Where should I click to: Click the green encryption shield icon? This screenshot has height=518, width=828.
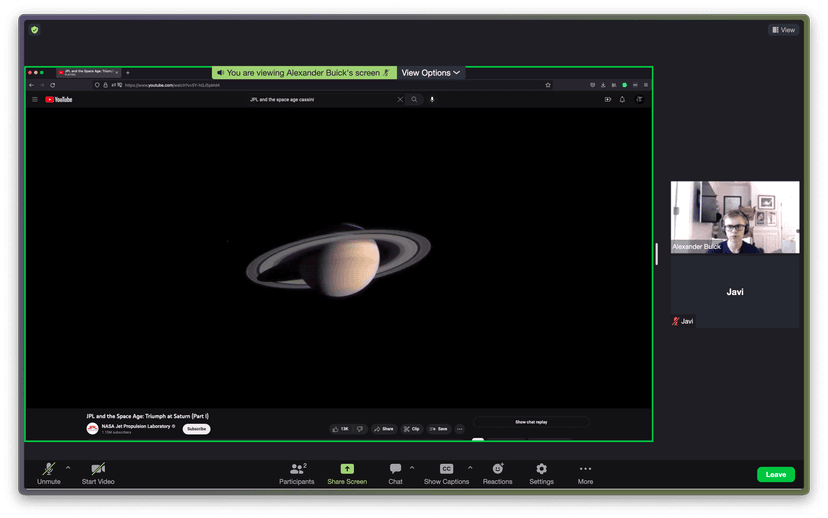point(35,30)
